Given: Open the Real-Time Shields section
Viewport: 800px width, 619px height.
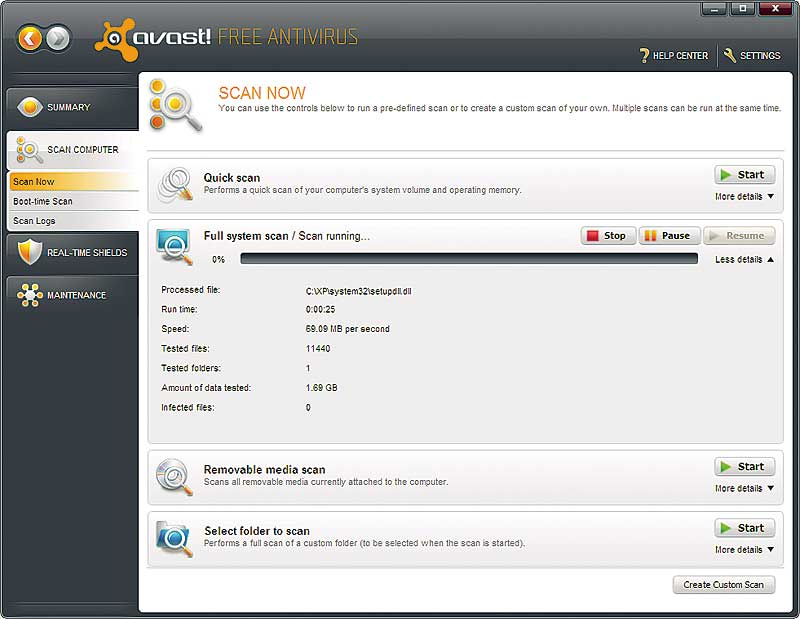Looking at the screenshot, I should click(x=72, y=253).
